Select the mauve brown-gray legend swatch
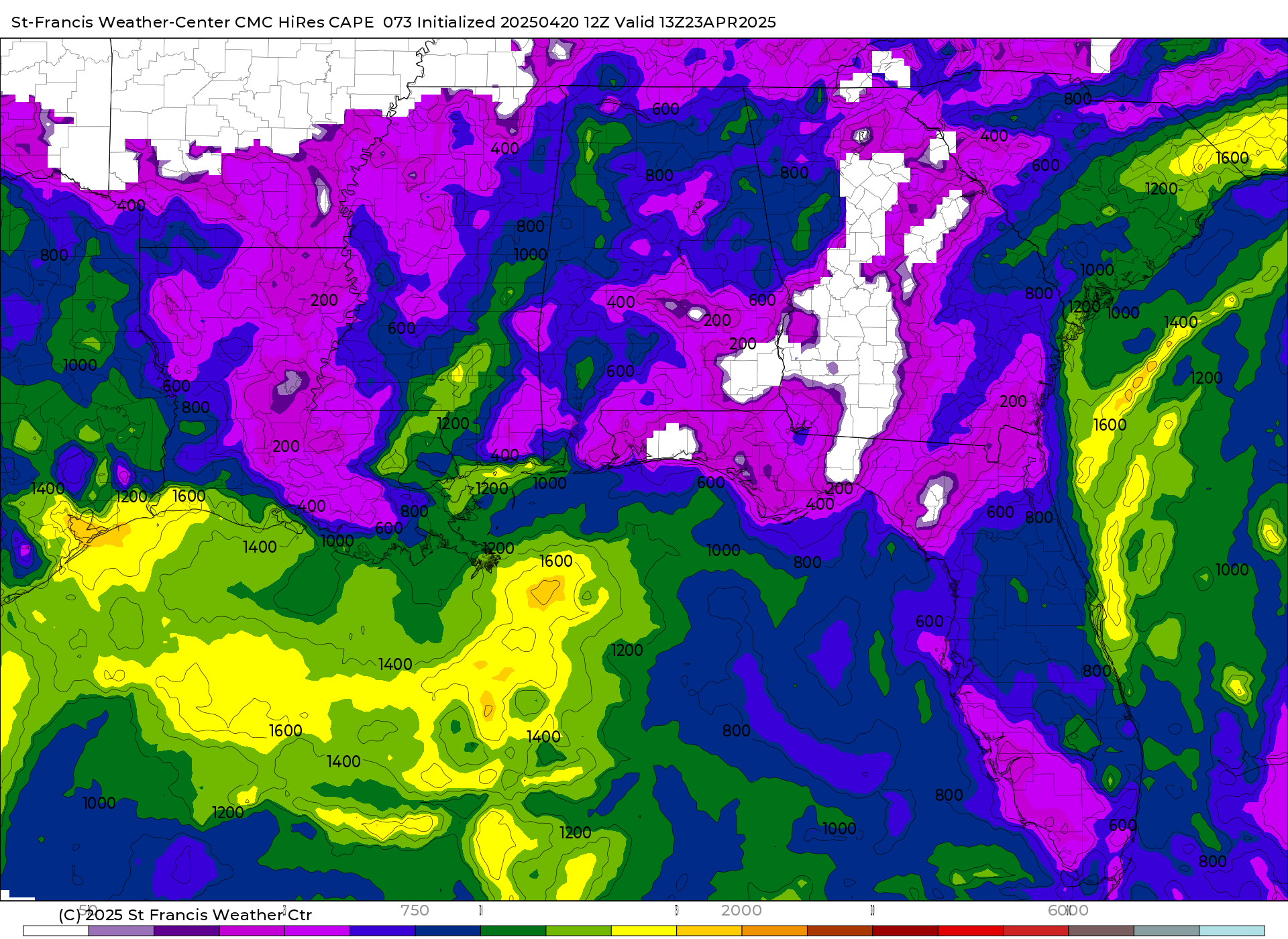 tap(1102, 931)
